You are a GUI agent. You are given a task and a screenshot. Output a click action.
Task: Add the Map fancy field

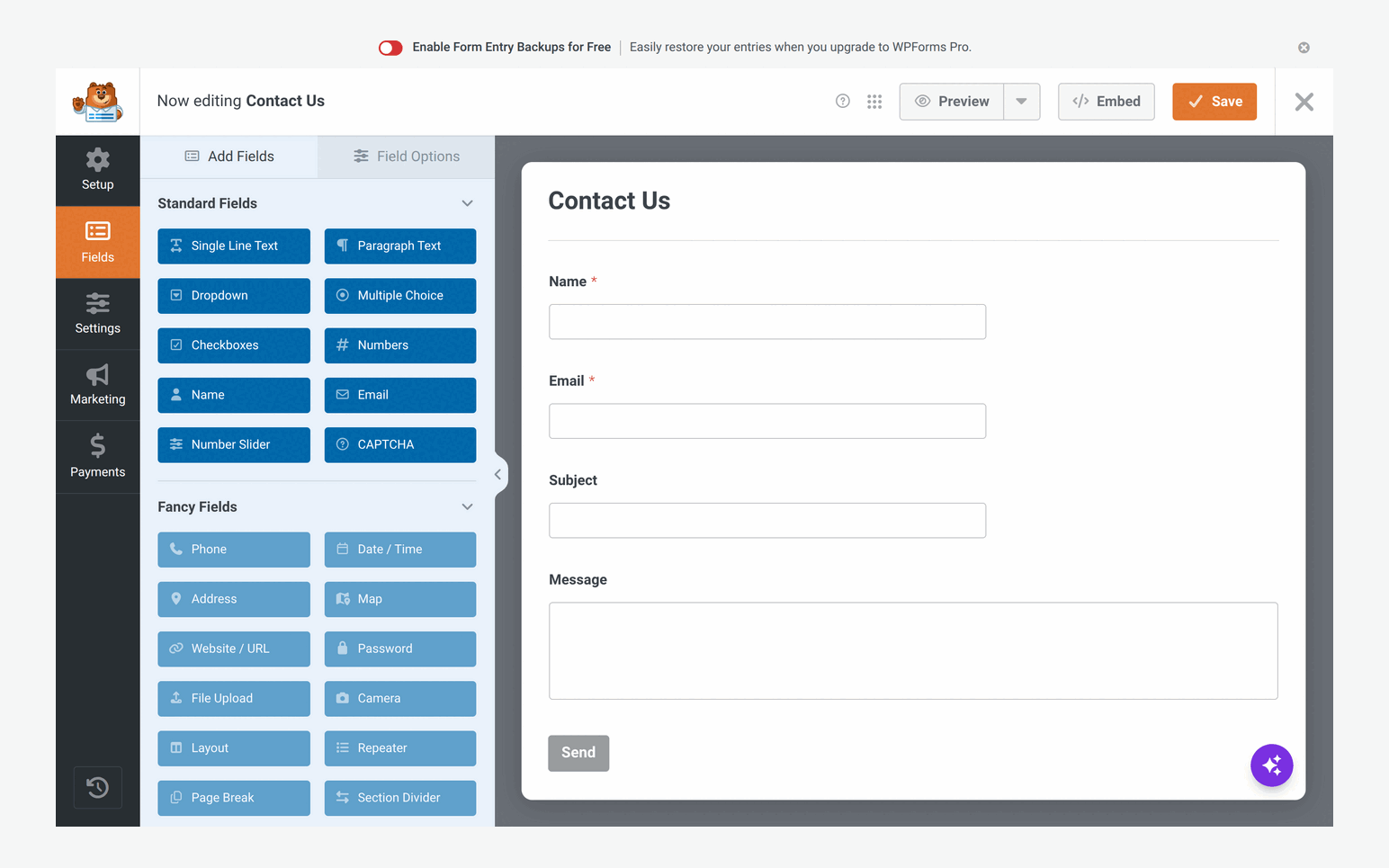400,599
